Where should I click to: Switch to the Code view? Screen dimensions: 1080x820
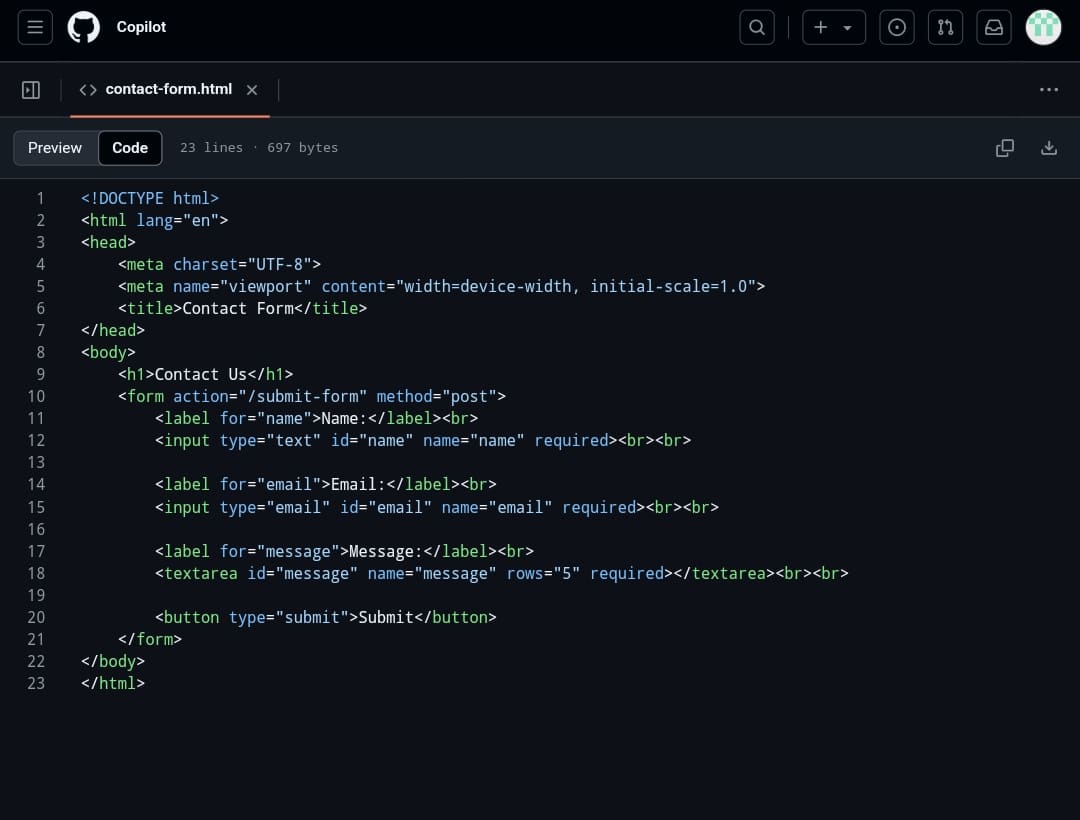click(x=130, y=148)
